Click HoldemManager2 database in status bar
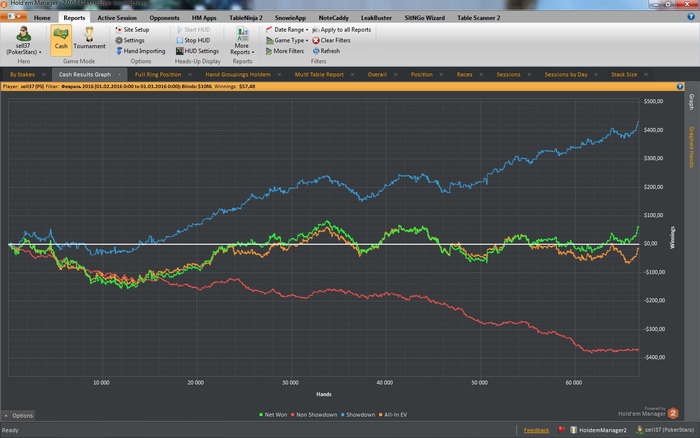The image size is (700, 438). click(598, 430)
